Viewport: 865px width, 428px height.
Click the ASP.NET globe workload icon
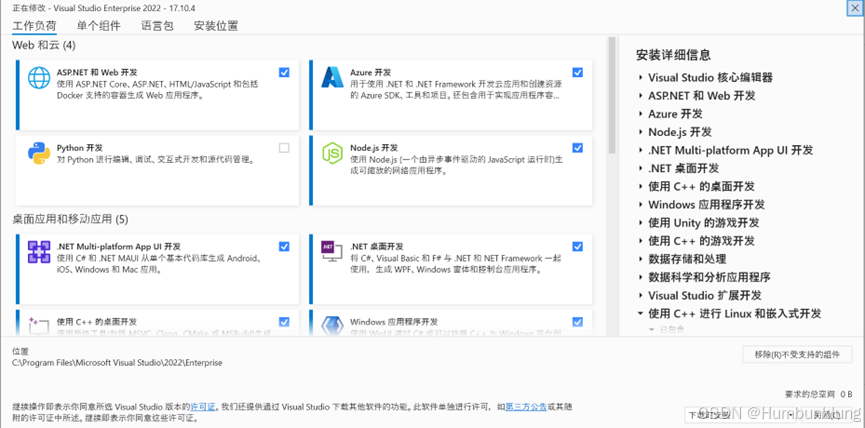[39, 78]
